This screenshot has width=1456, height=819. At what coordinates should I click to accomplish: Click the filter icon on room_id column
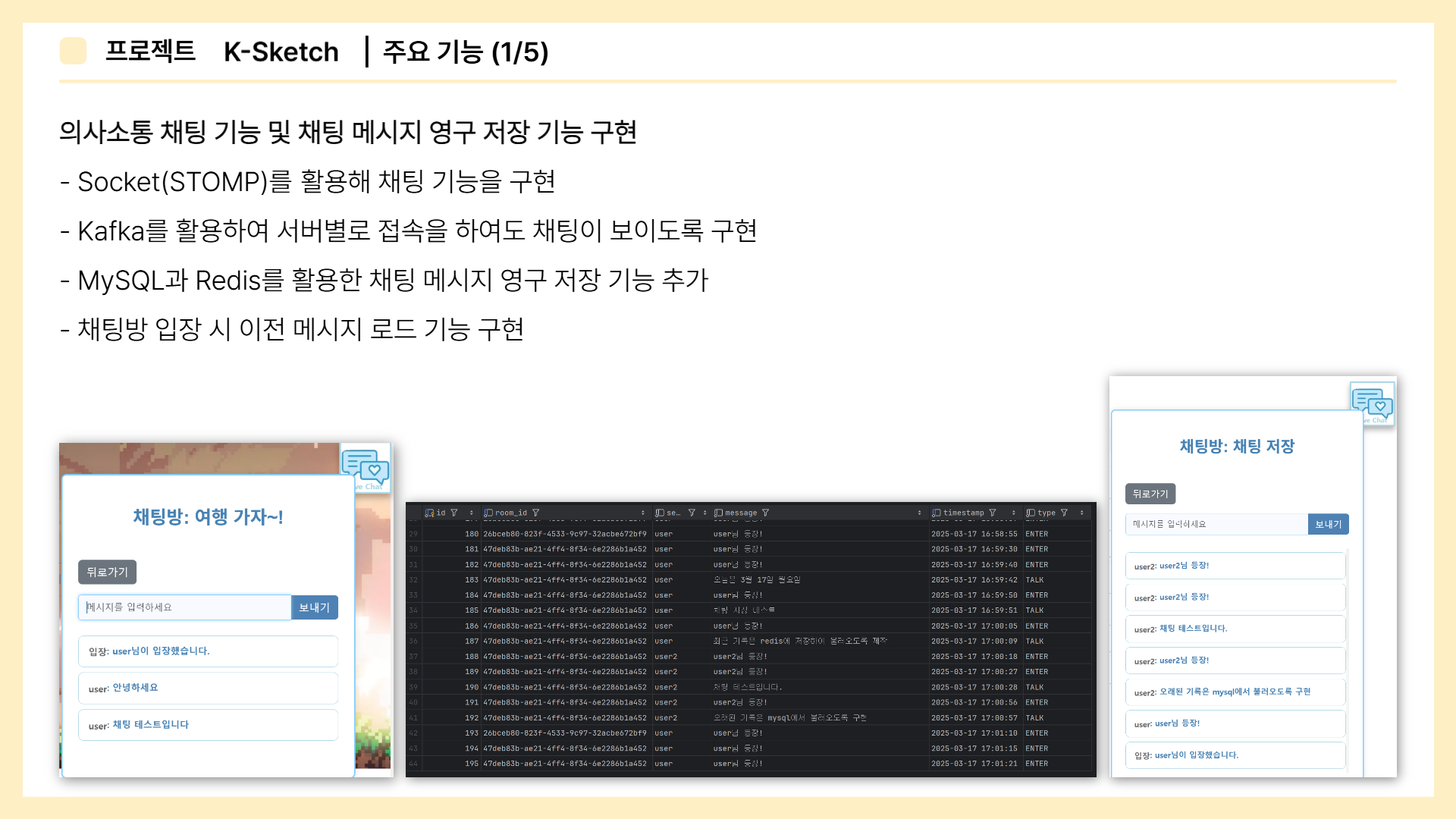point(536,513)
